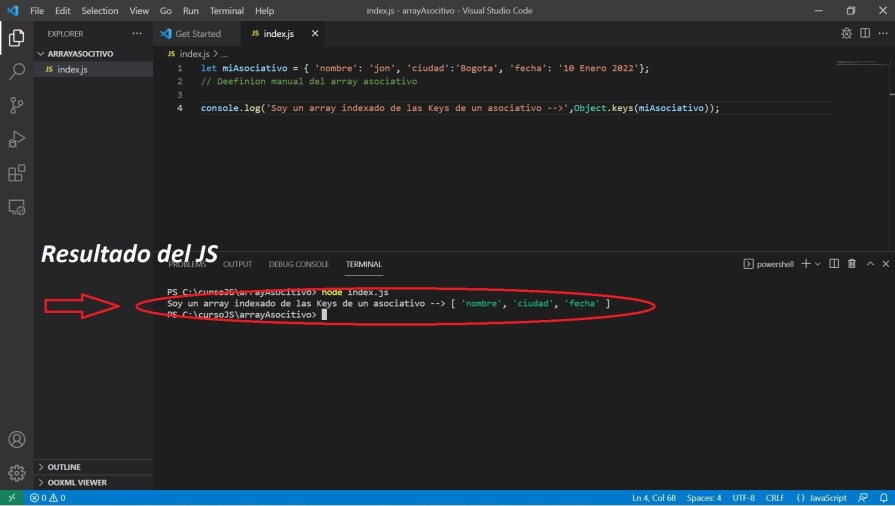
Task: Open the Source Control view
Action: coord(17,105)
